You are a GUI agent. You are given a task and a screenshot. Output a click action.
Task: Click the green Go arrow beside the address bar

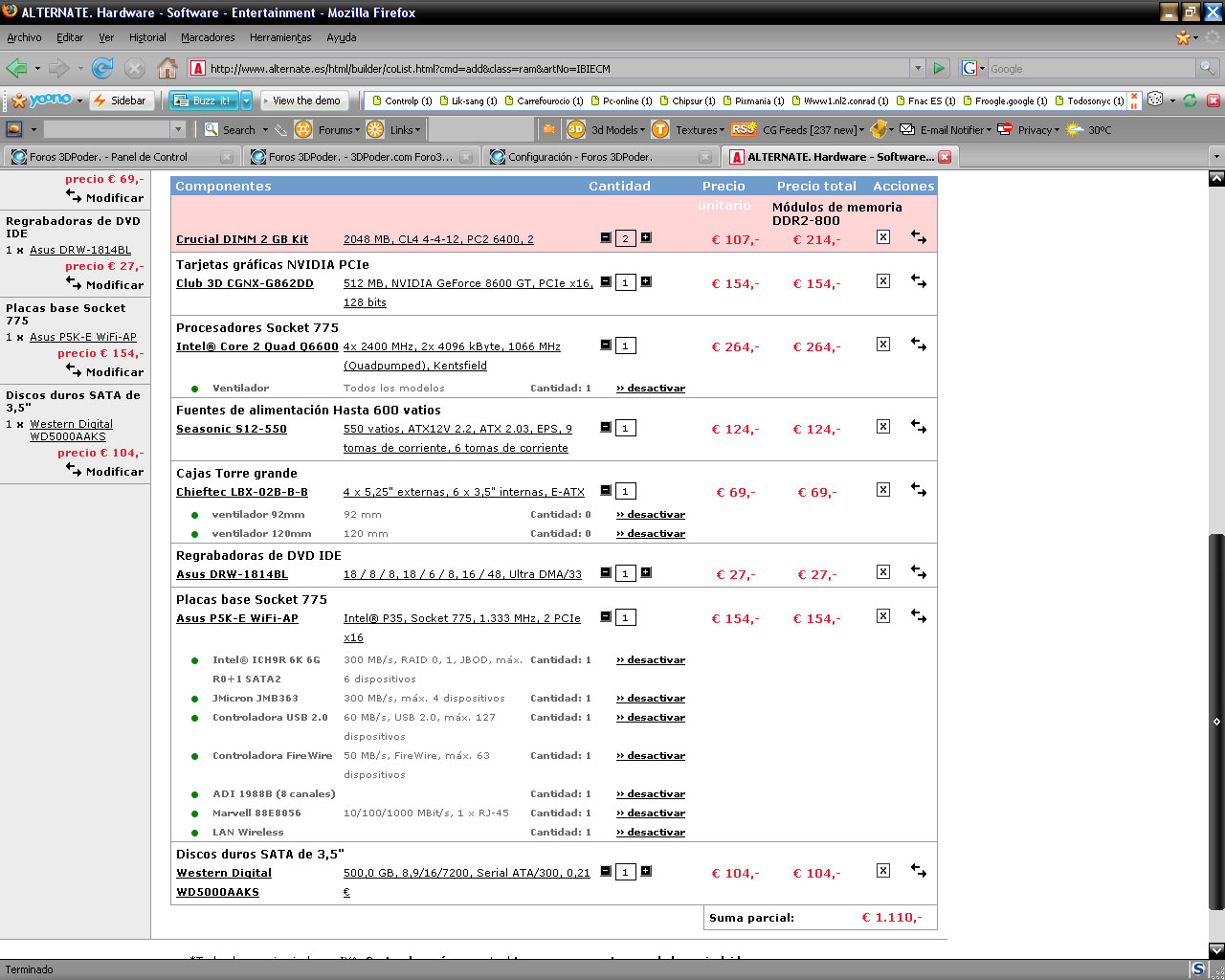point(939,68)
